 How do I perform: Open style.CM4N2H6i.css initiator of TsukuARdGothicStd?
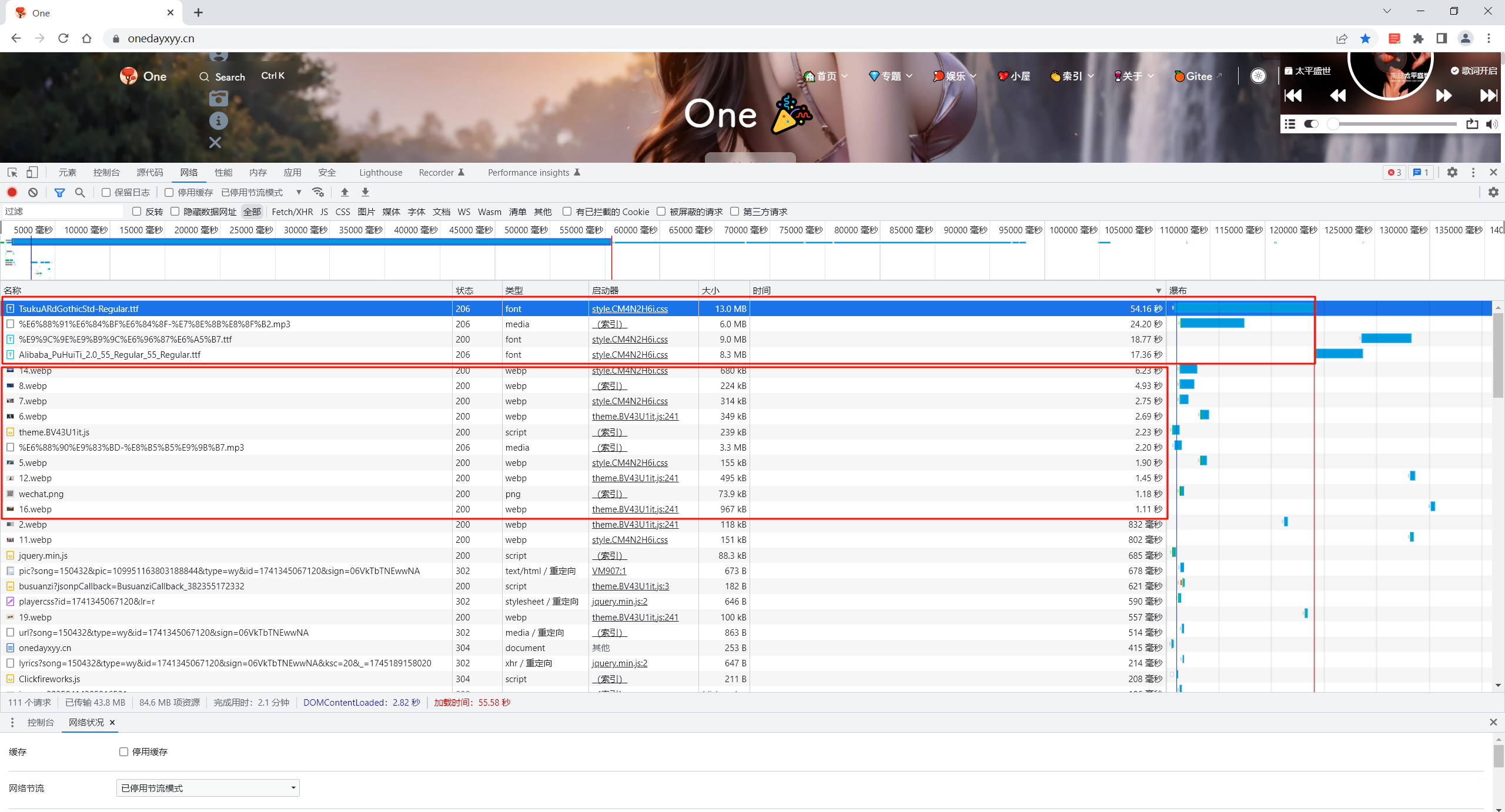(630, 308)
